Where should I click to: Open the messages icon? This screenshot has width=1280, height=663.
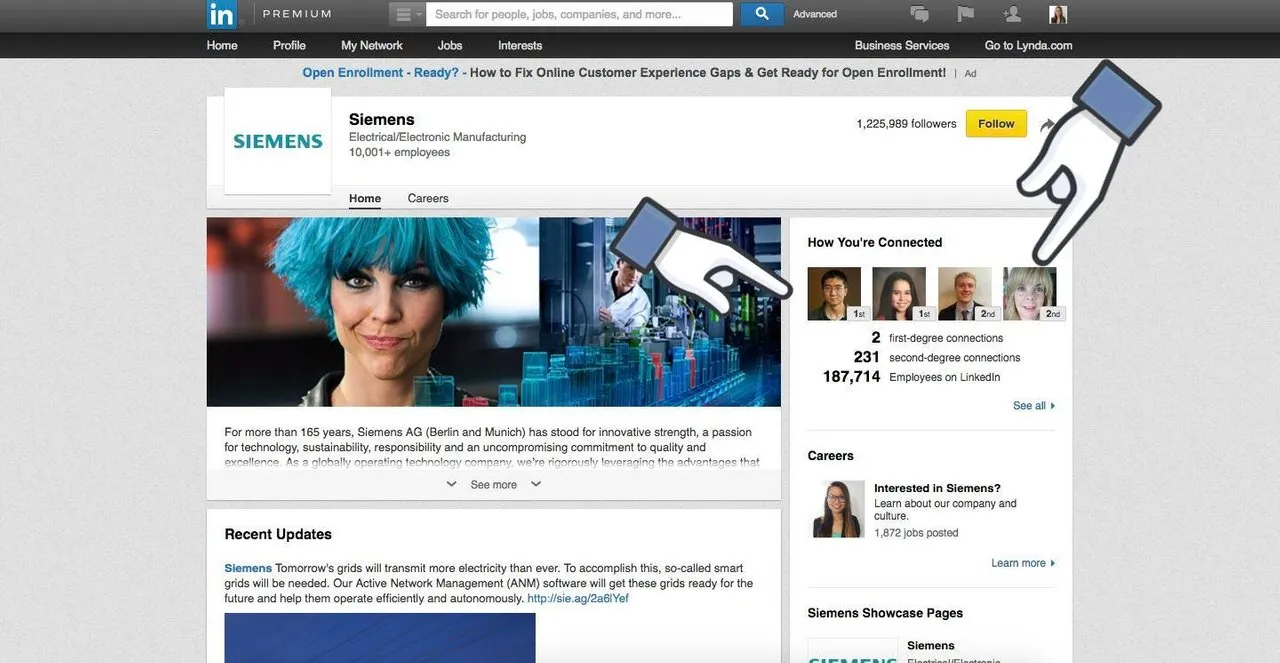(919, 14)
